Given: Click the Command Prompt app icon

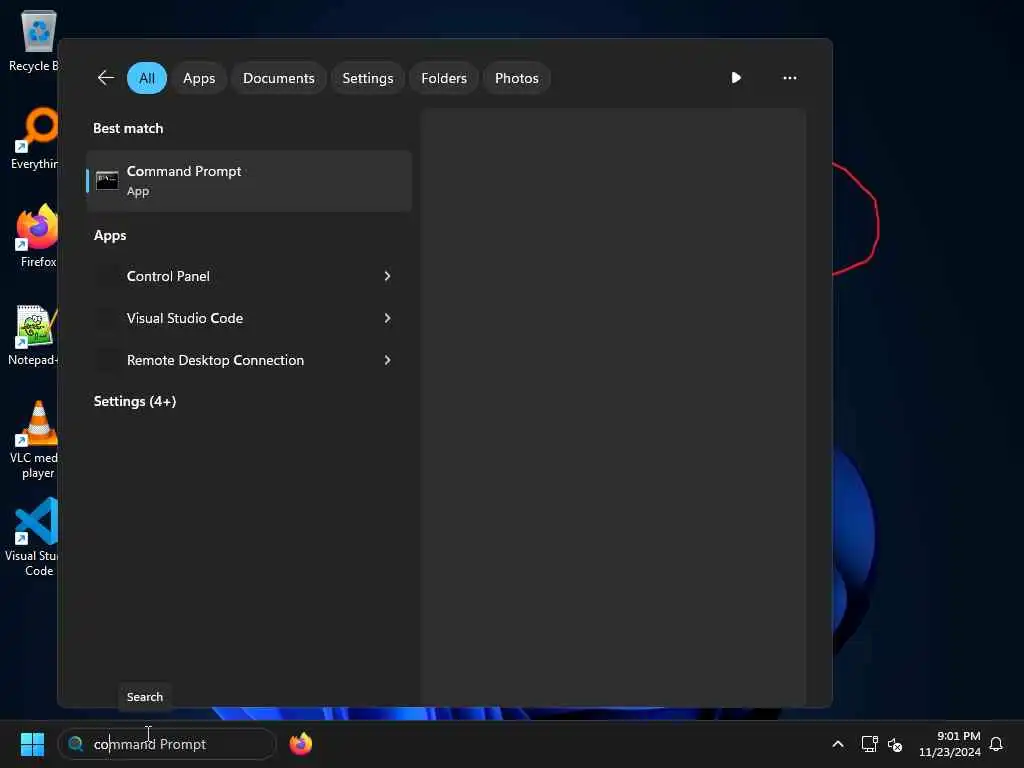Looking at the screenshot, I should (x=107, y=181).
